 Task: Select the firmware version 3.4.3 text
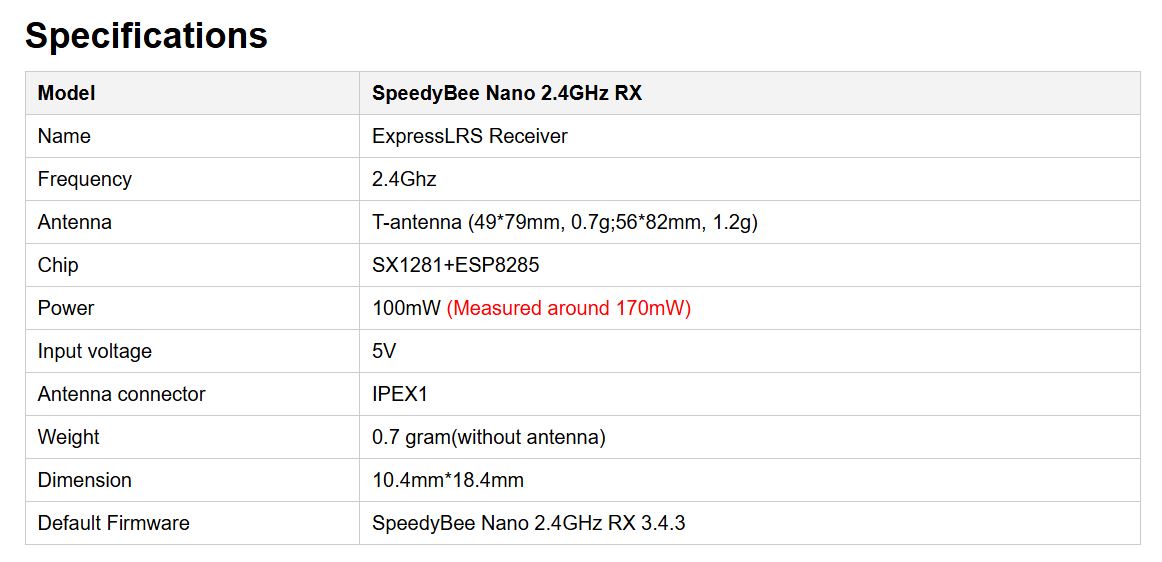665,523
